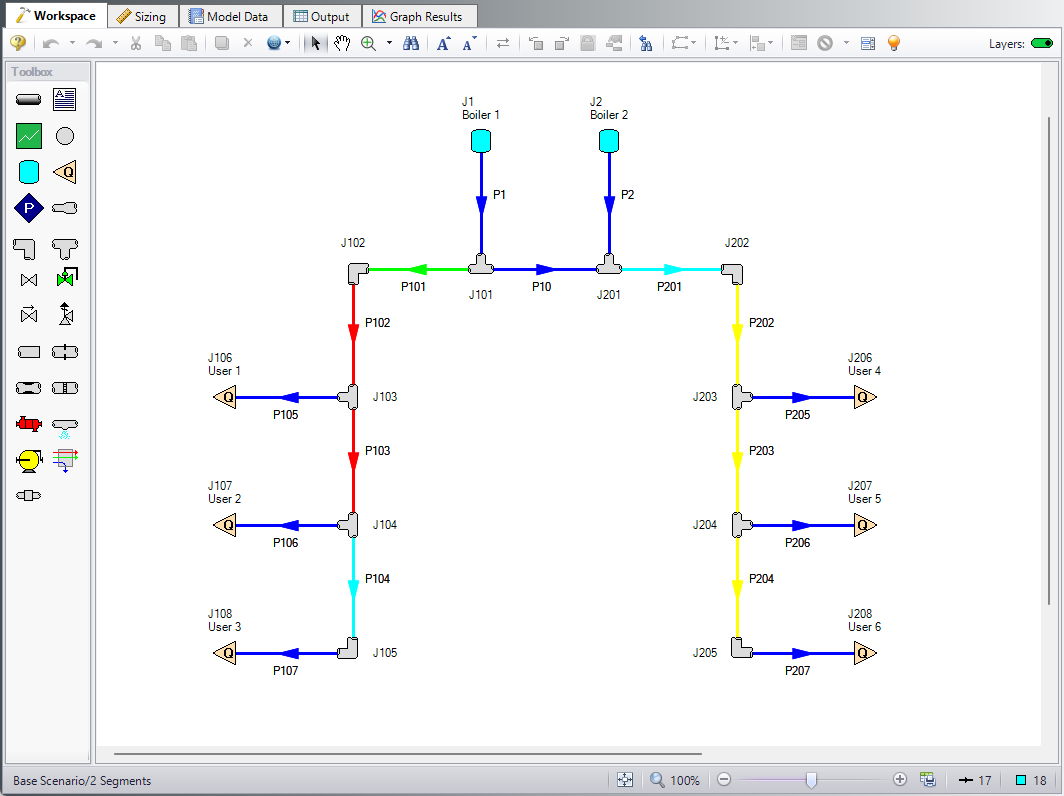
Task: Switch to the Workspace tab
Action: coord(56,16)
